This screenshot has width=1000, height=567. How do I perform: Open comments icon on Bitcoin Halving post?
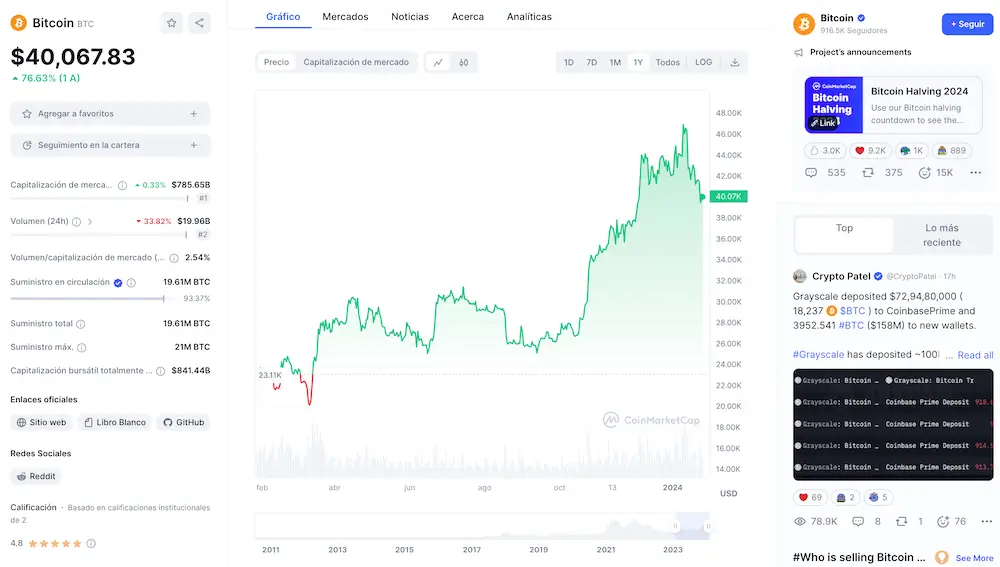(x=811, y=173)
